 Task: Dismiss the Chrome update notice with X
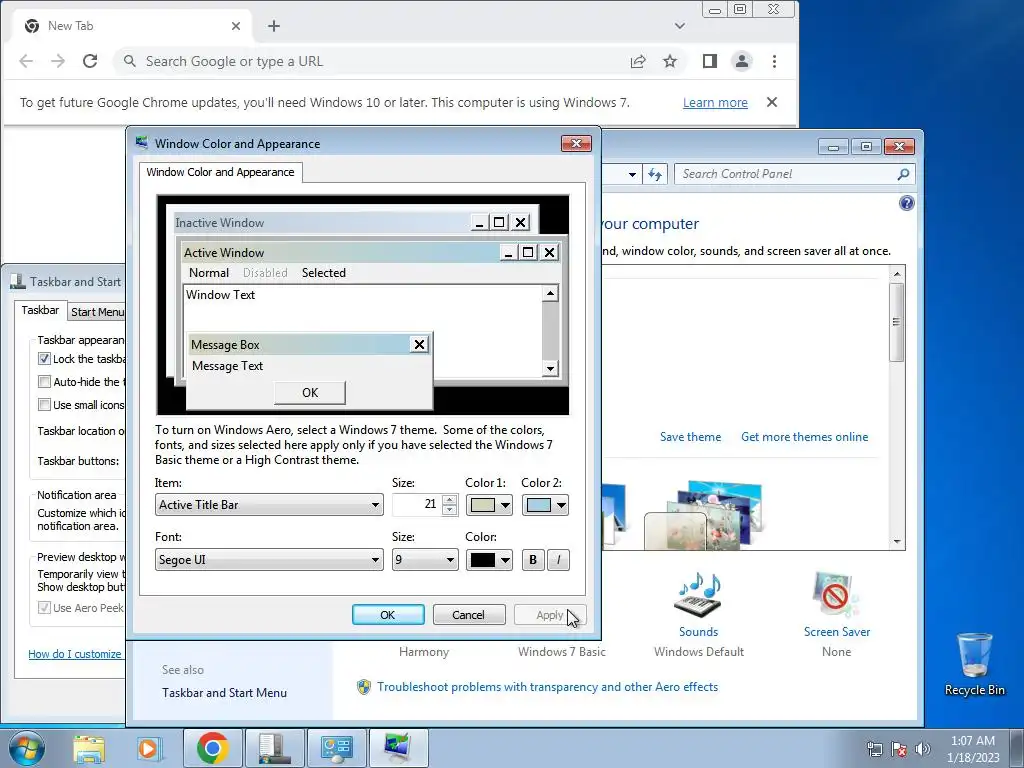coord(772,102)
